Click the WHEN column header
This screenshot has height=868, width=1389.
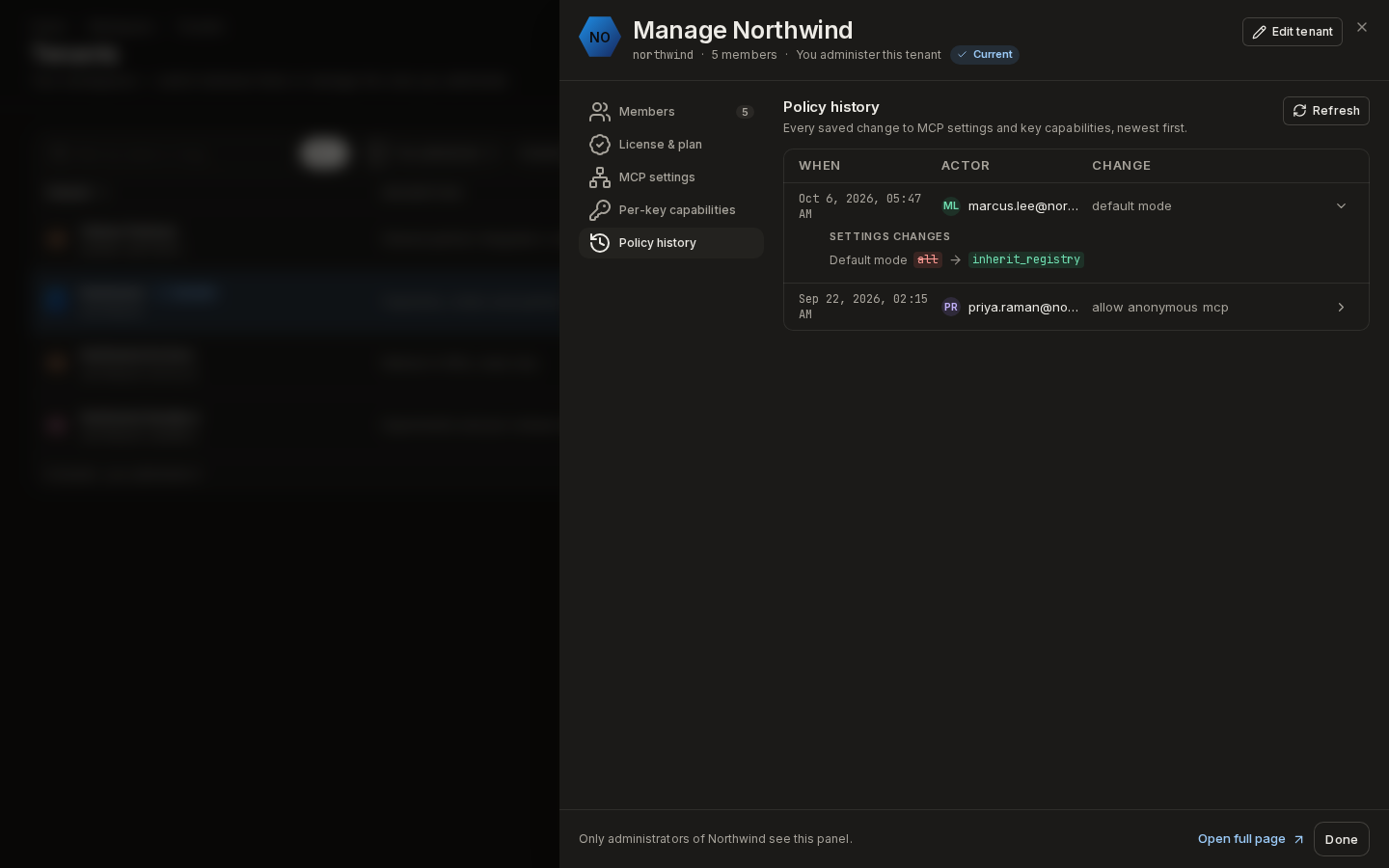click(x=820, y=166)
